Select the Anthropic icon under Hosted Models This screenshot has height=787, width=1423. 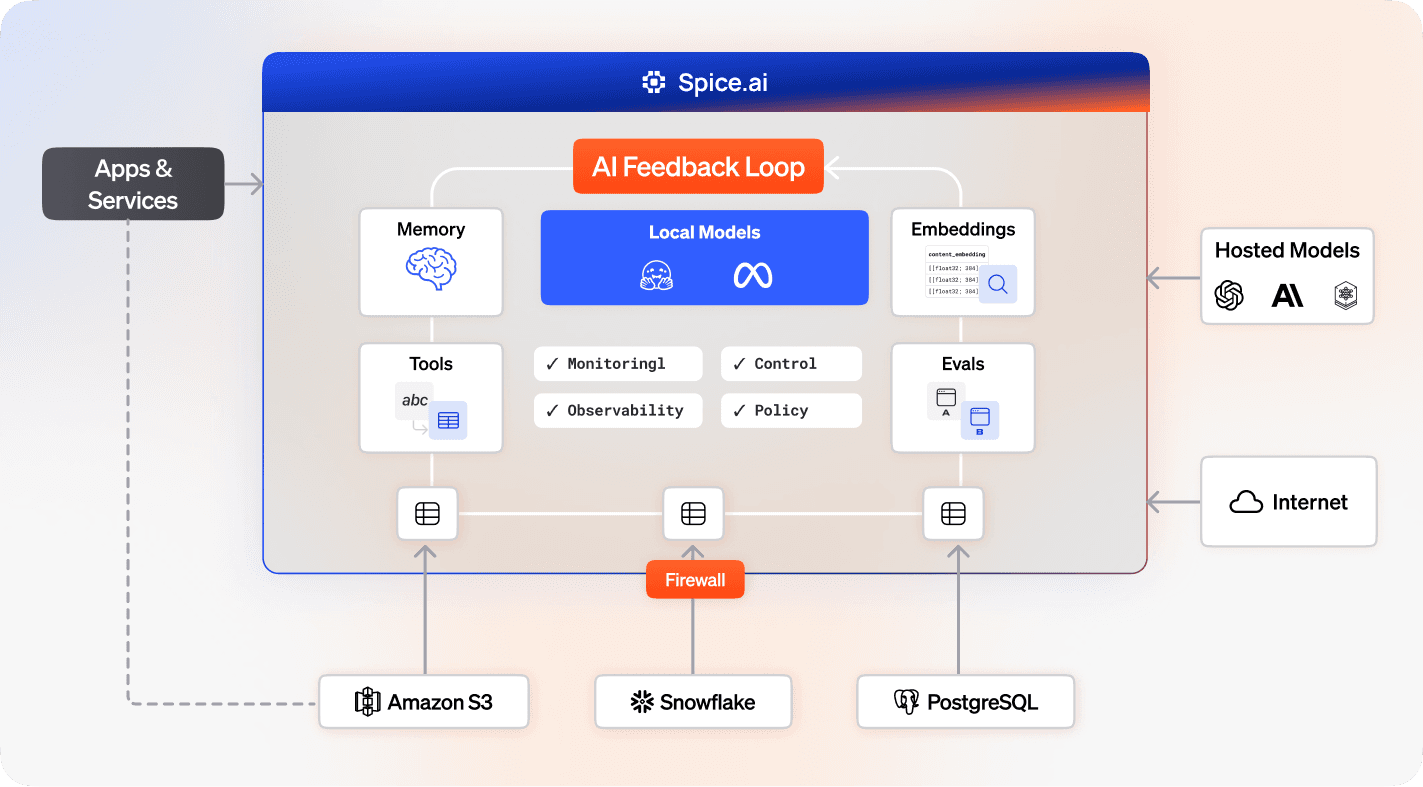coord(1288,296)
